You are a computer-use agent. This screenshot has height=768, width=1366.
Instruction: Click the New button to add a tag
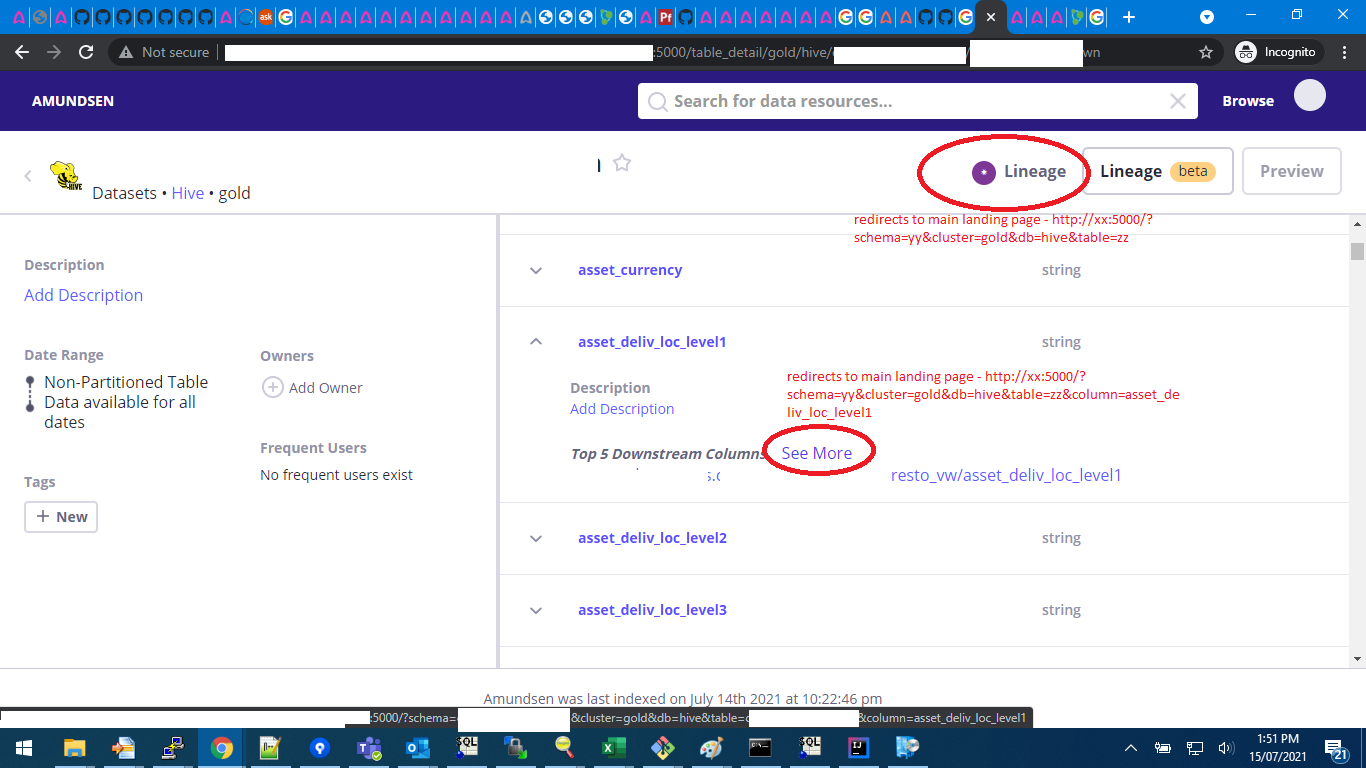pos(60,516)
